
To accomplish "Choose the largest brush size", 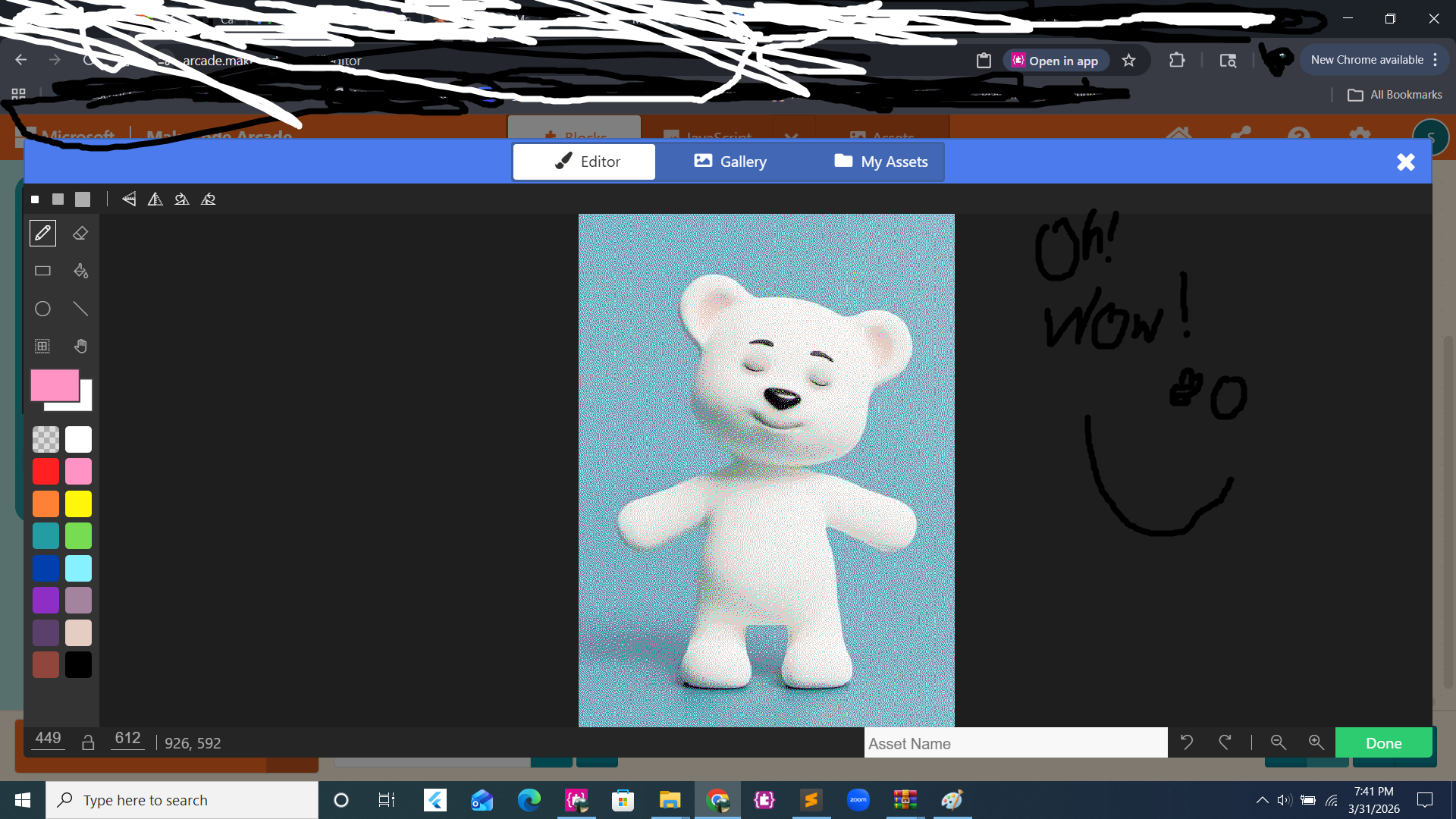I will pyautogui.click(x=83, y=199).
